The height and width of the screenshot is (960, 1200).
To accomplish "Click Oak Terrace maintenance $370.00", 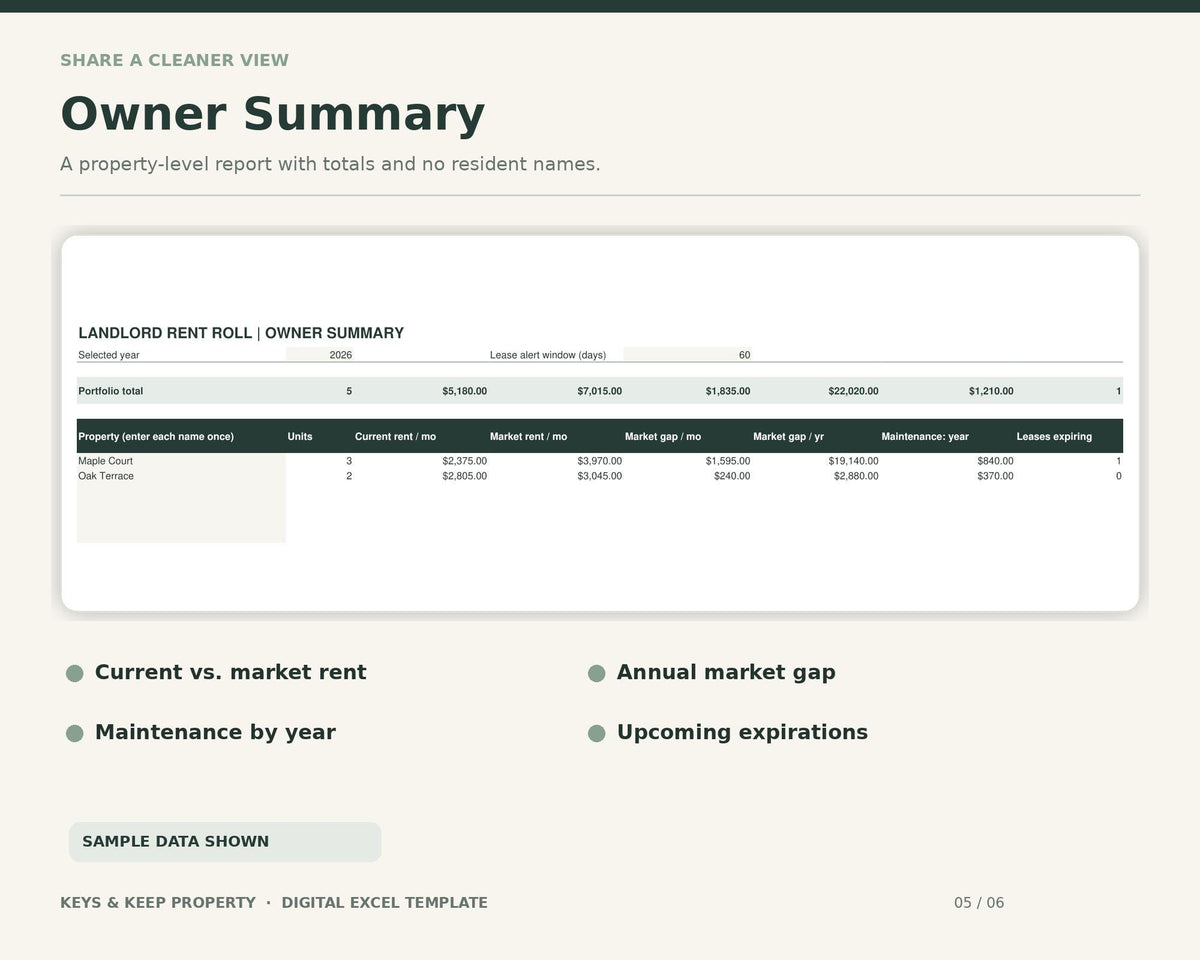I will [x=995, y=476].
